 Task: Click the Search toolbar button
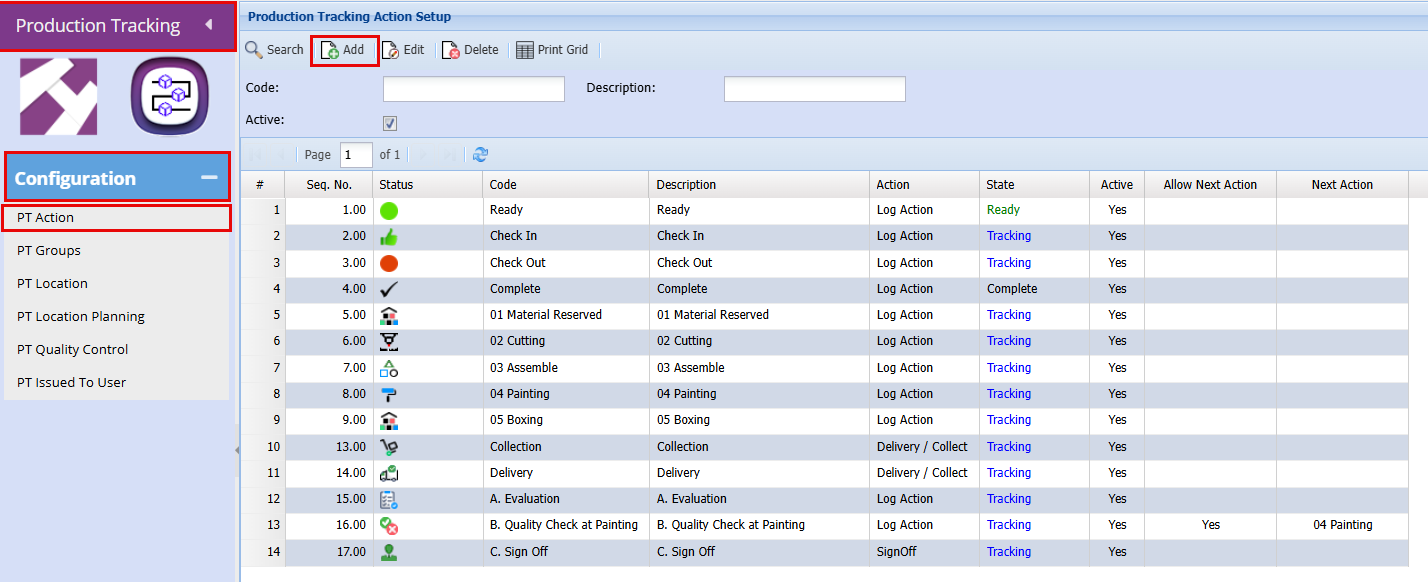(274, 50)
